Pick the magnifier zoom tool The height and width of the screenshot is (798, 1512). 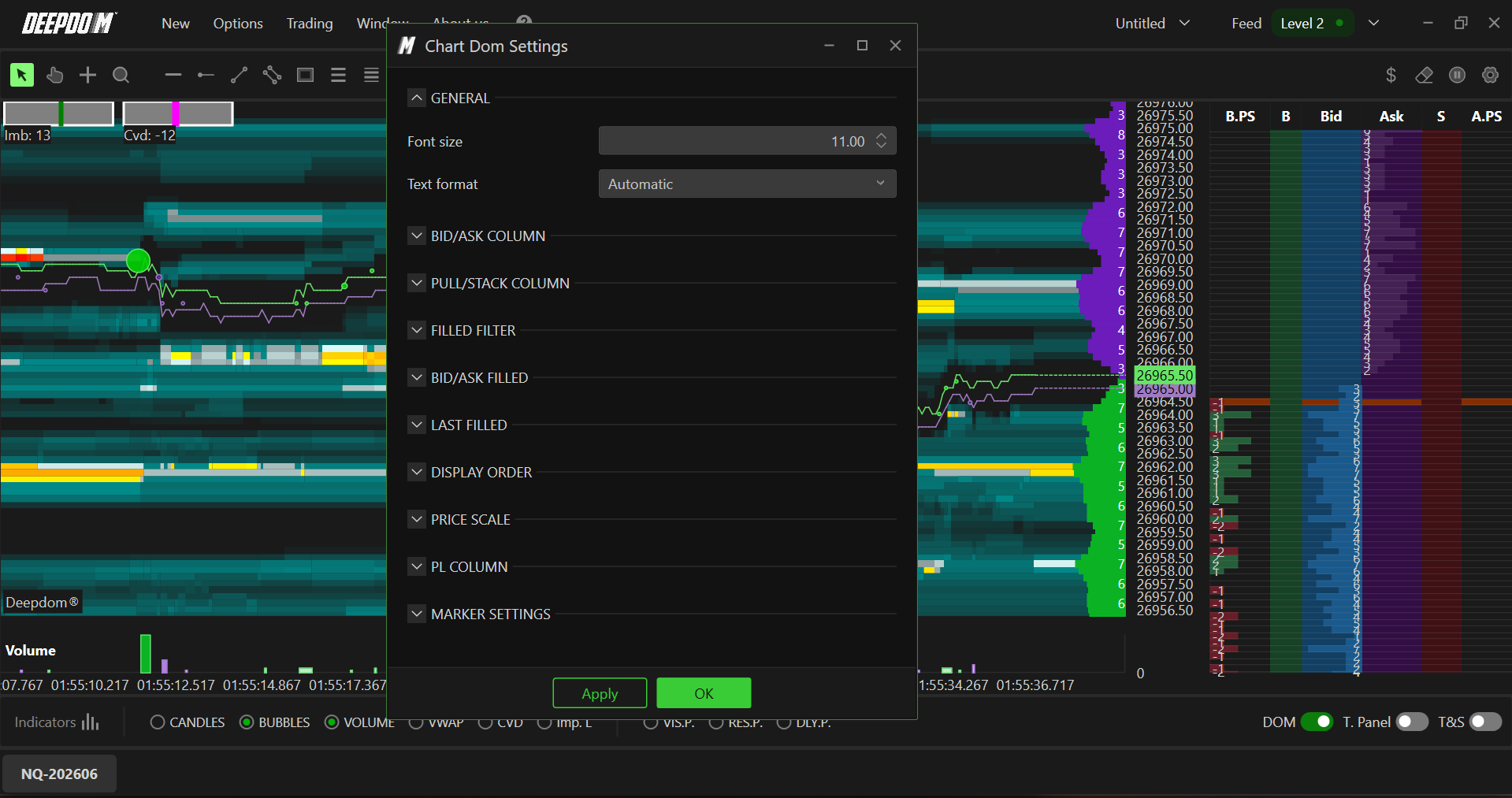[x=121, y=75]
